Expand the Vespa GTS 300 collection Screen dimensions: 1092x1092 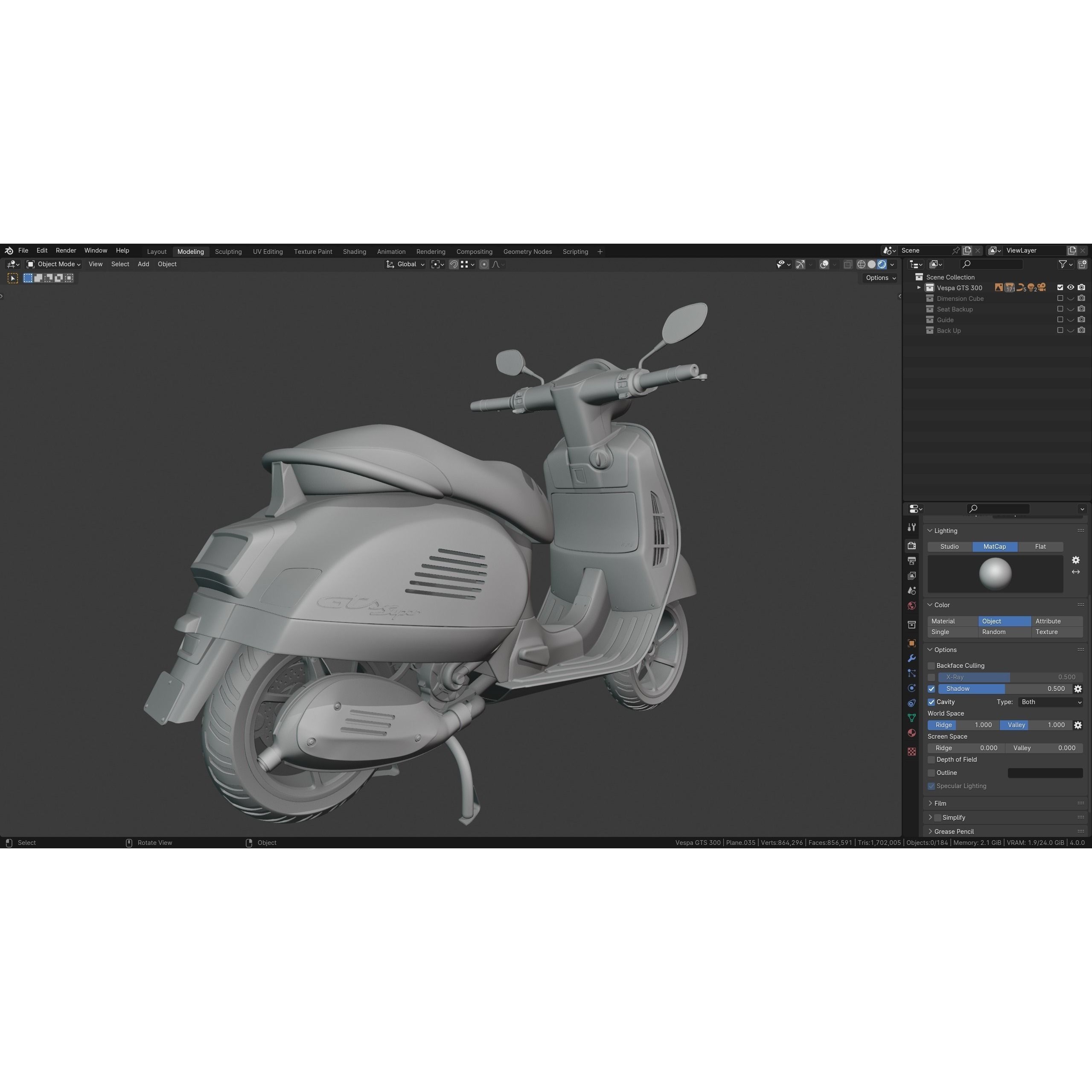click(919, 288)
